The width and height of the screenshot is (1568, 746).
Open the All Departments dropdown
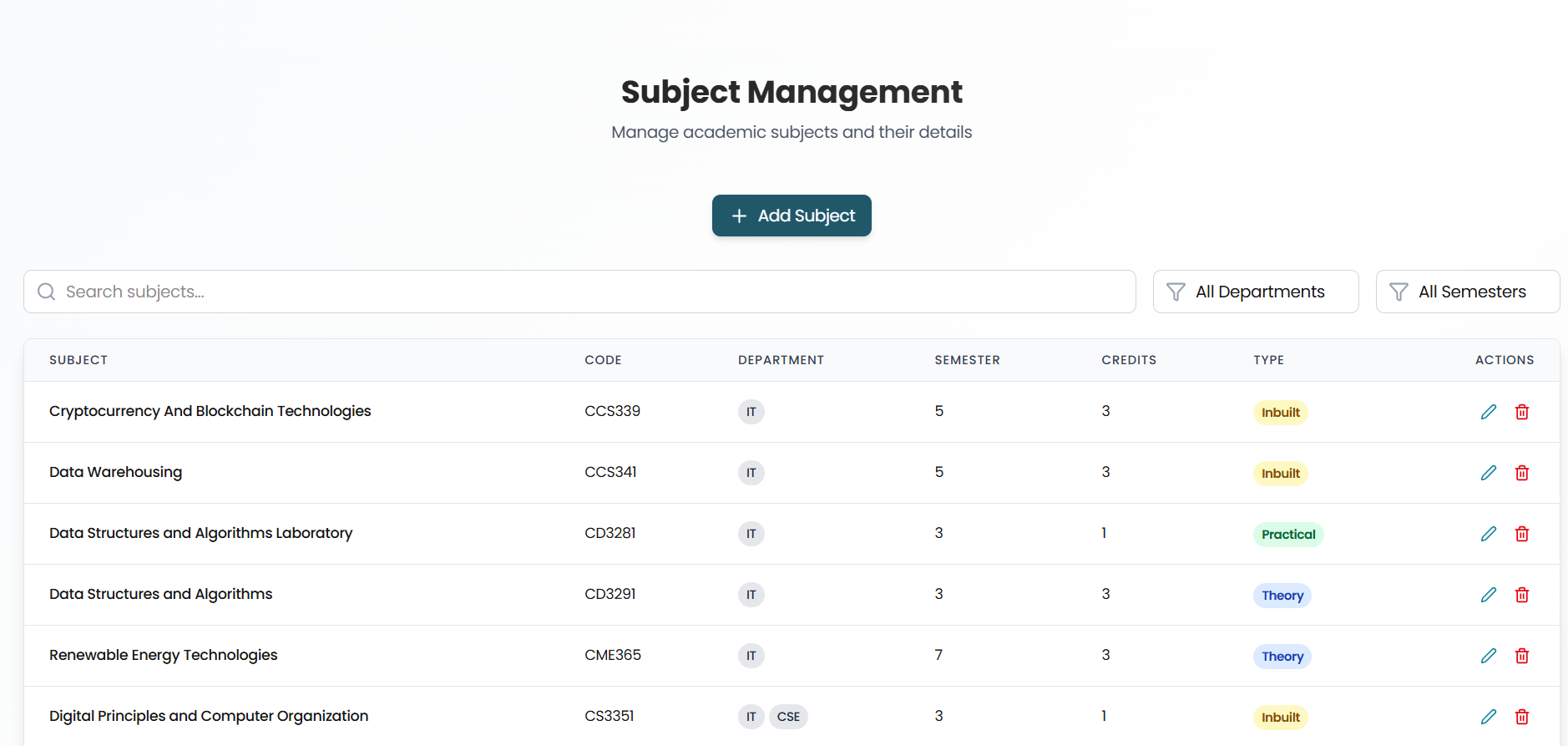coord(1256,292)
